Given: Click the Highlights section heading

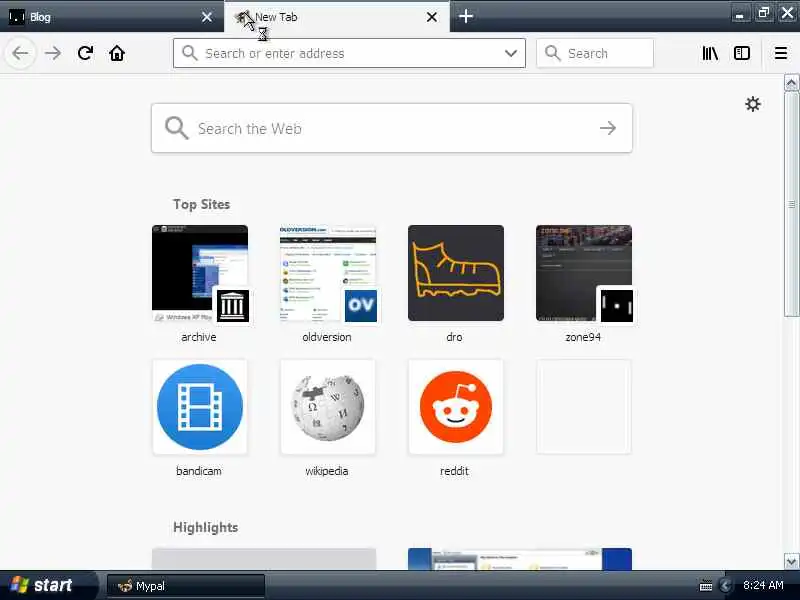Looking at the screenshot, I should point(206,527).
